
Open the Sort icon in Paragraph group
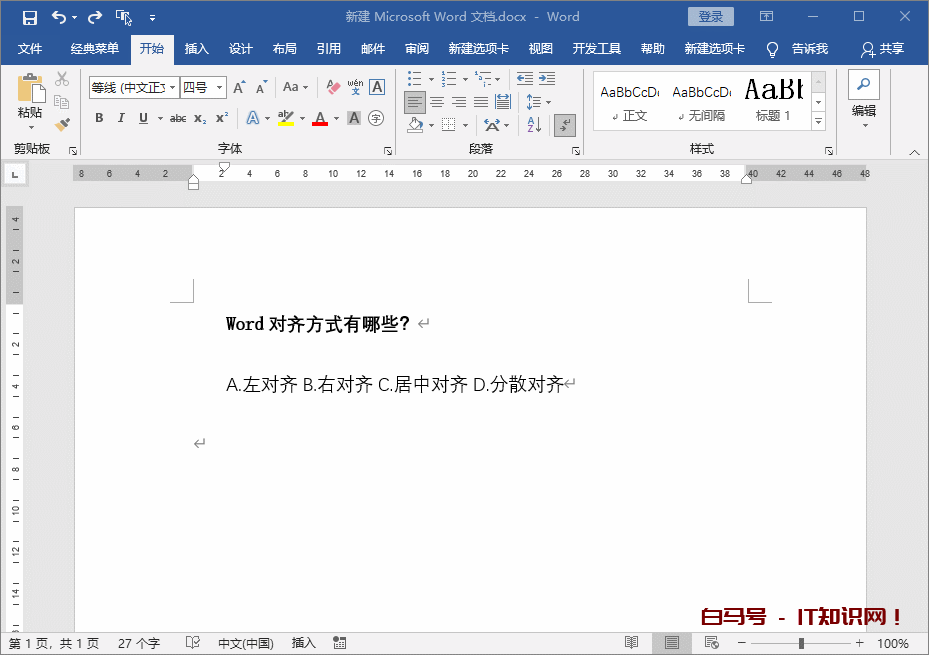pos(534,125)
